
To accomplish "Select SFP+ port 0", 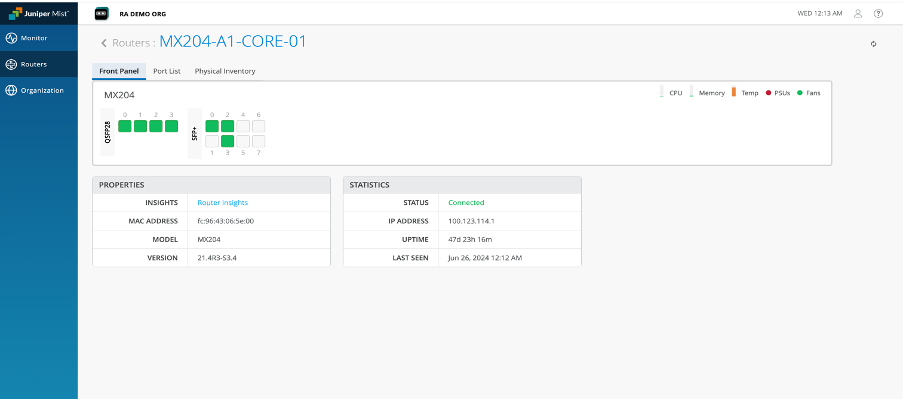I will click(212, 126).
